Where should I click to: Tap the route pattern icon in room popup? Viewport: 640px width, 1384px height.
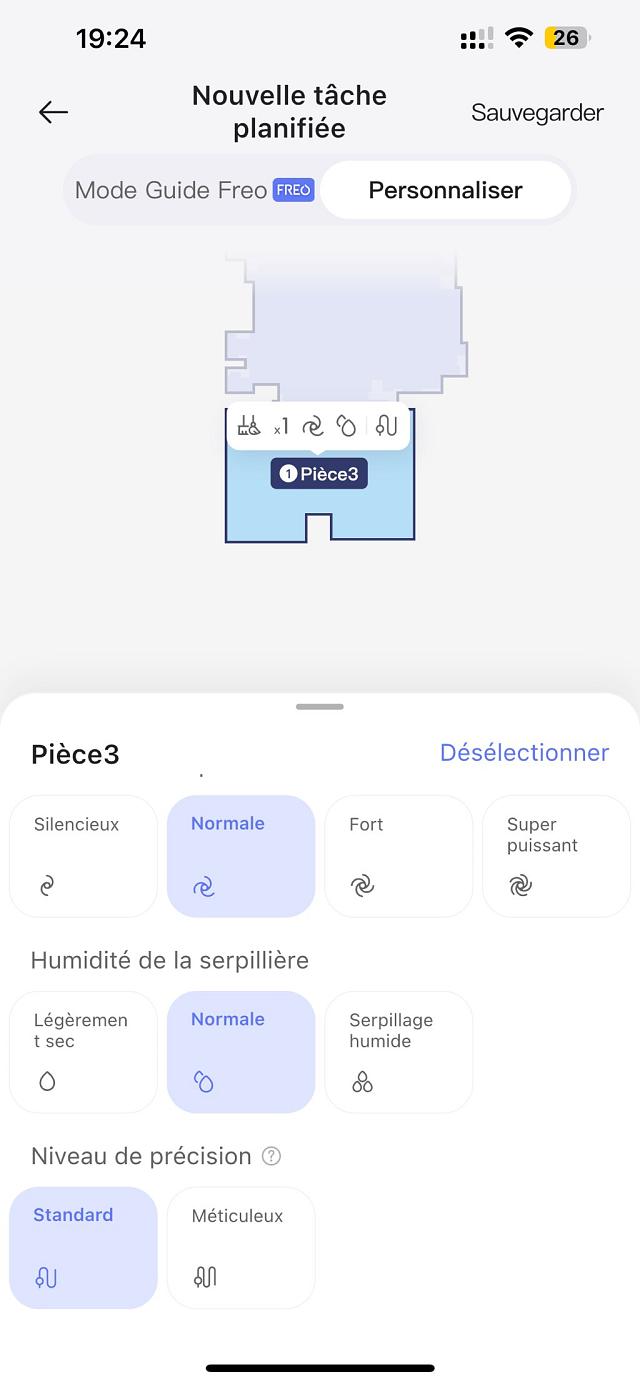[387, 427]
